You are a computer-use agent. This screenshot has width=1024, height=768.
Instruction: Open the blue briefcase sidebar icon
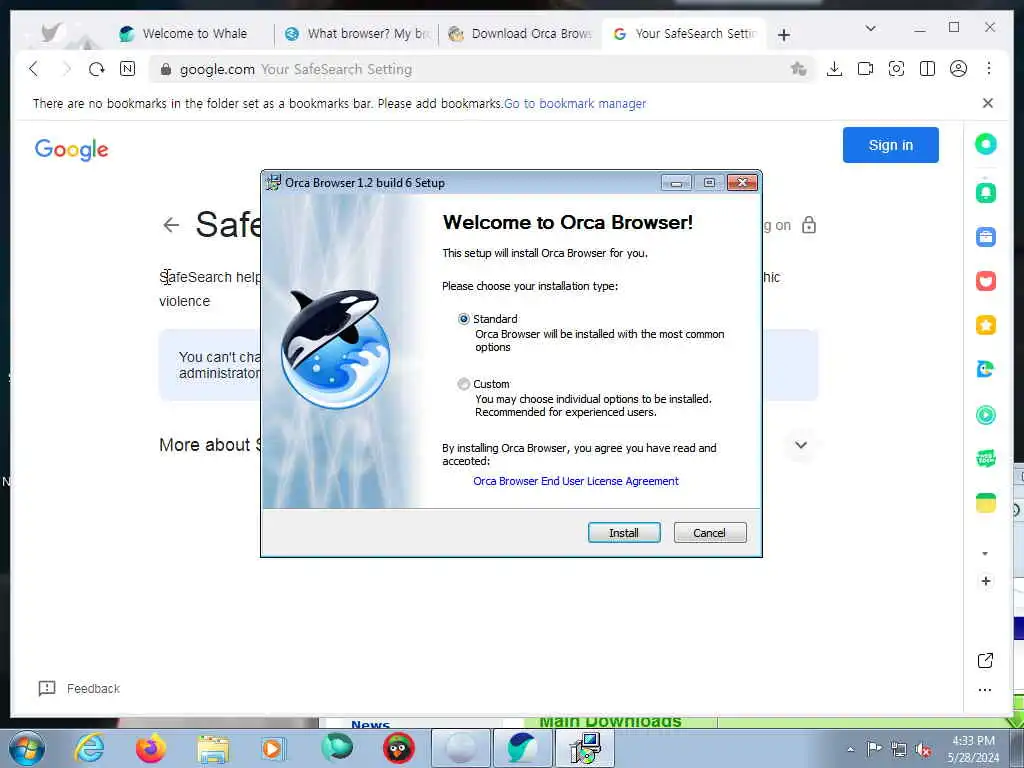[x=985, y=236]
